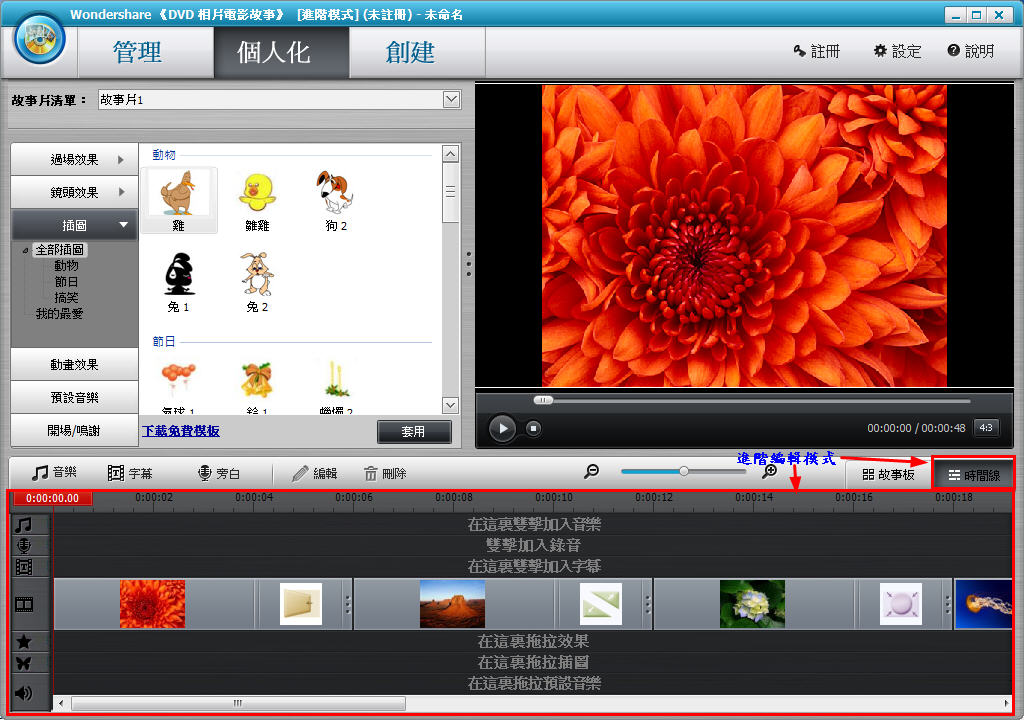
Task: Click the music track note icon
Action: [24, 524]
